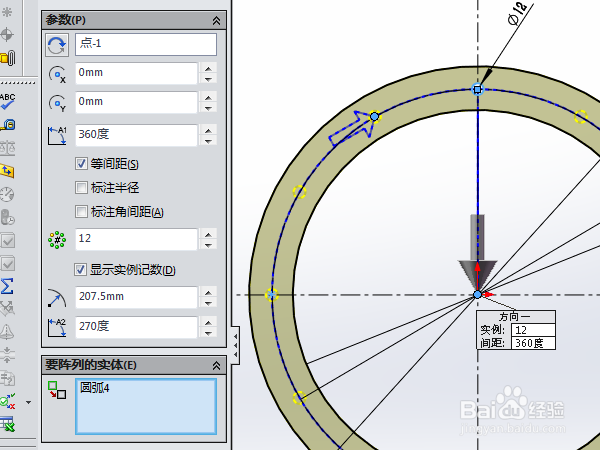Decrease the instance count of 12
Screen dimensions: 600x450
coord(208,245)
